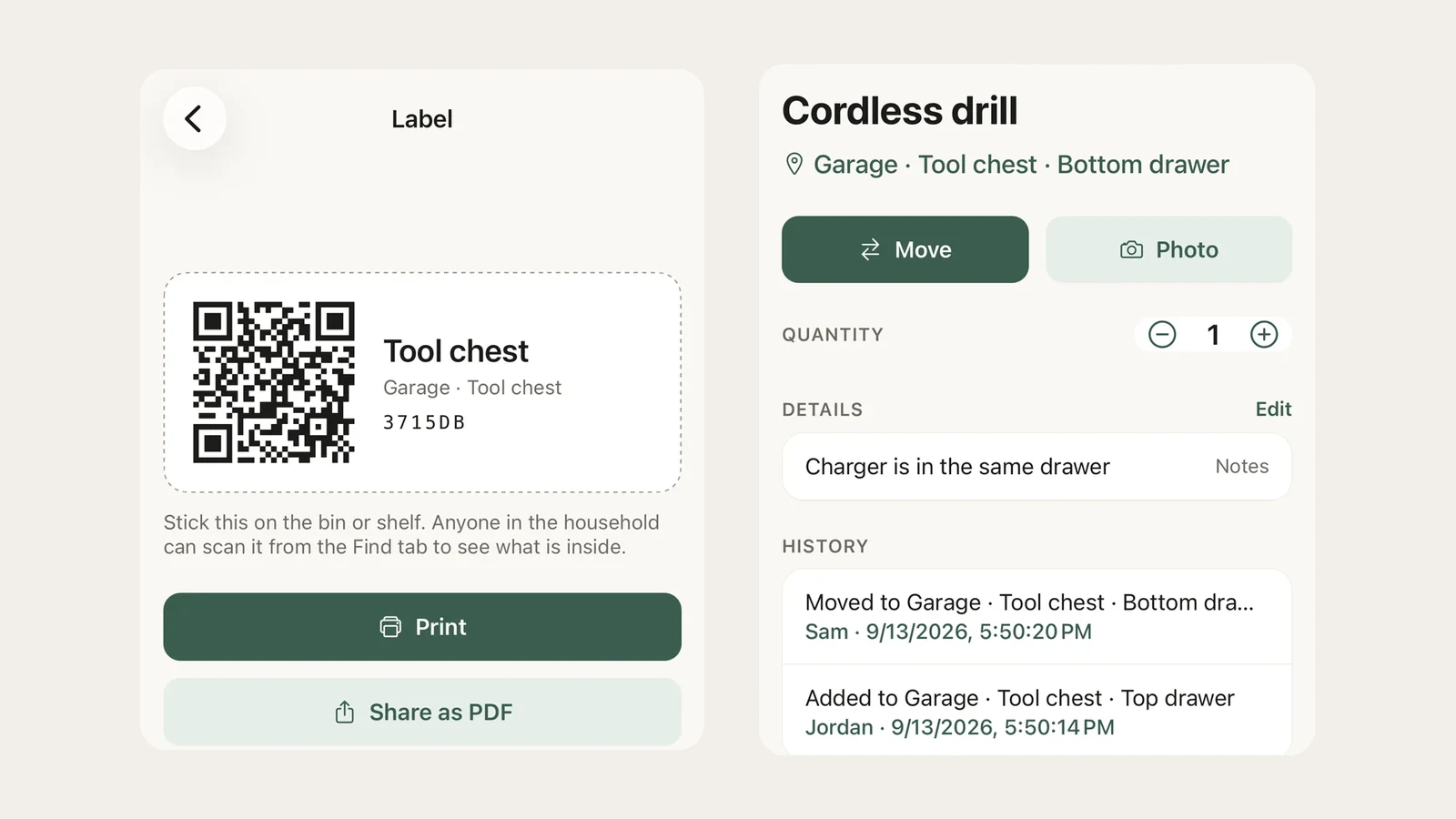Move the Cordless drill to another location

click(905, 249)
